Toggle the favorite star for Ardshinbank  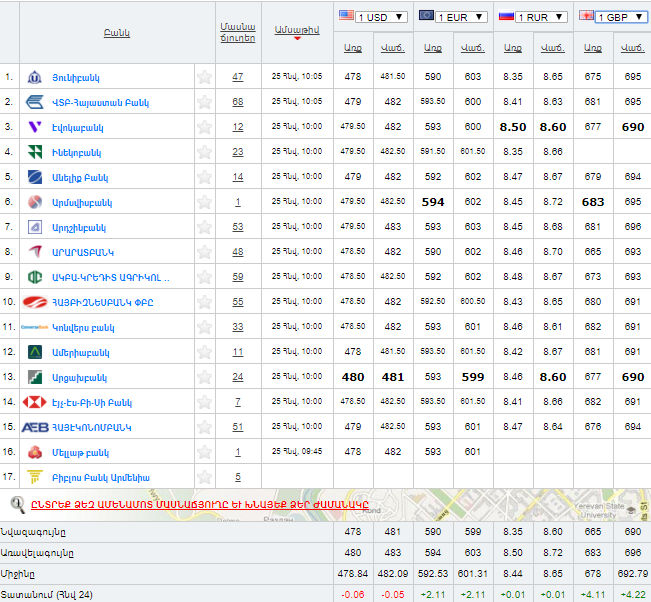204,227
